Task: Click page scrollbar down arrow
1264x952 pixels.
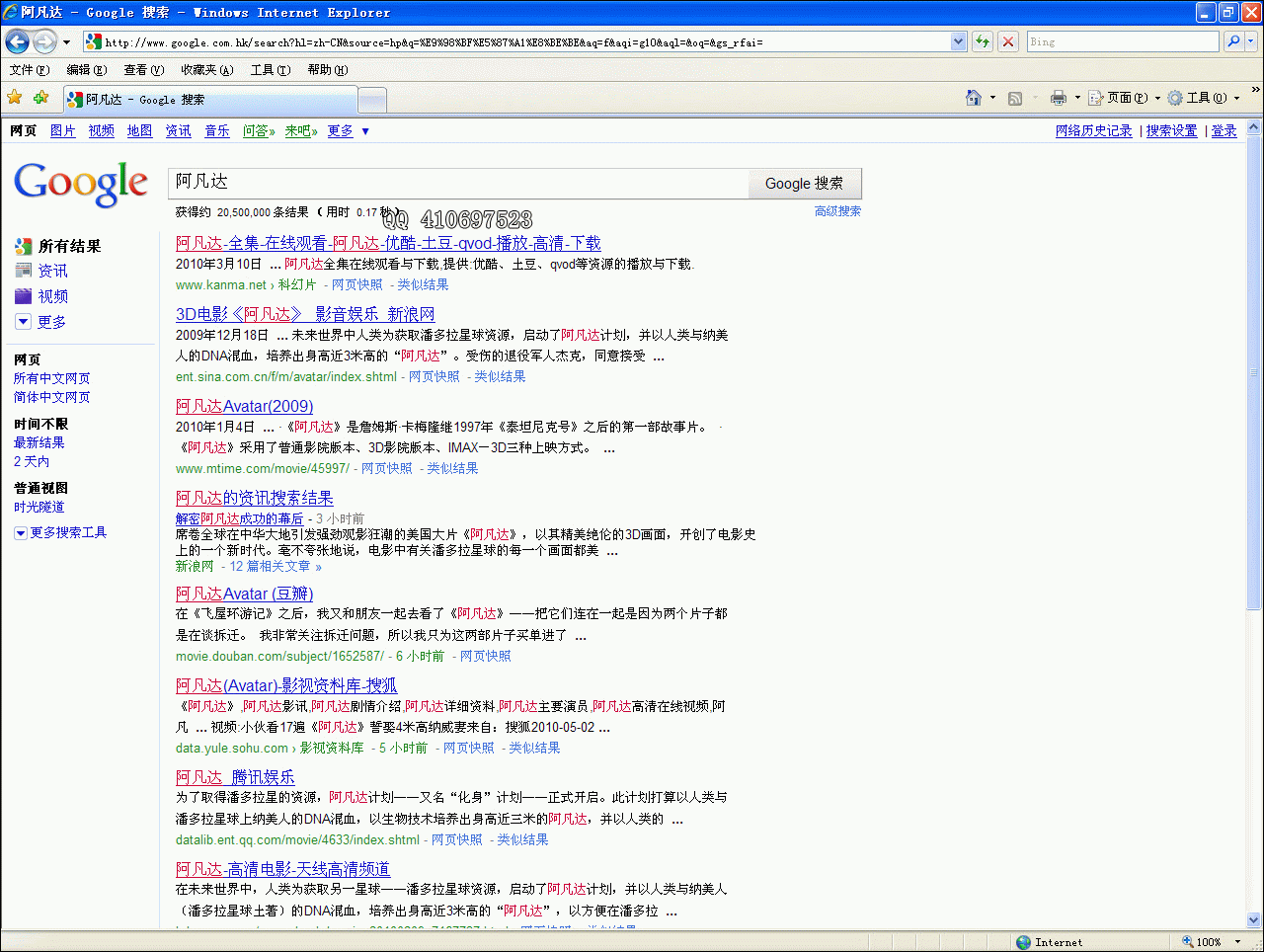Action: [1254, 919]
